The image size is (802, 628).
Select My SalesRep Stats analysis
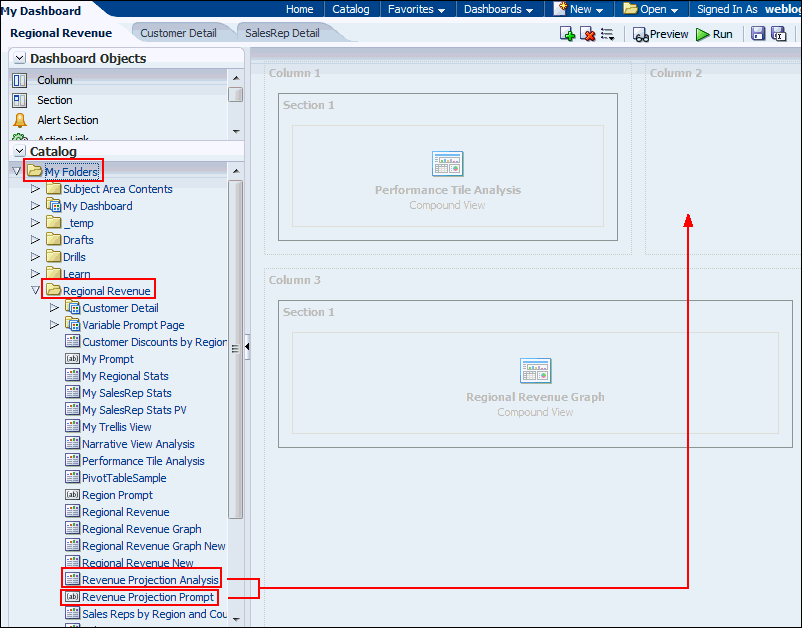pos(127,393)
